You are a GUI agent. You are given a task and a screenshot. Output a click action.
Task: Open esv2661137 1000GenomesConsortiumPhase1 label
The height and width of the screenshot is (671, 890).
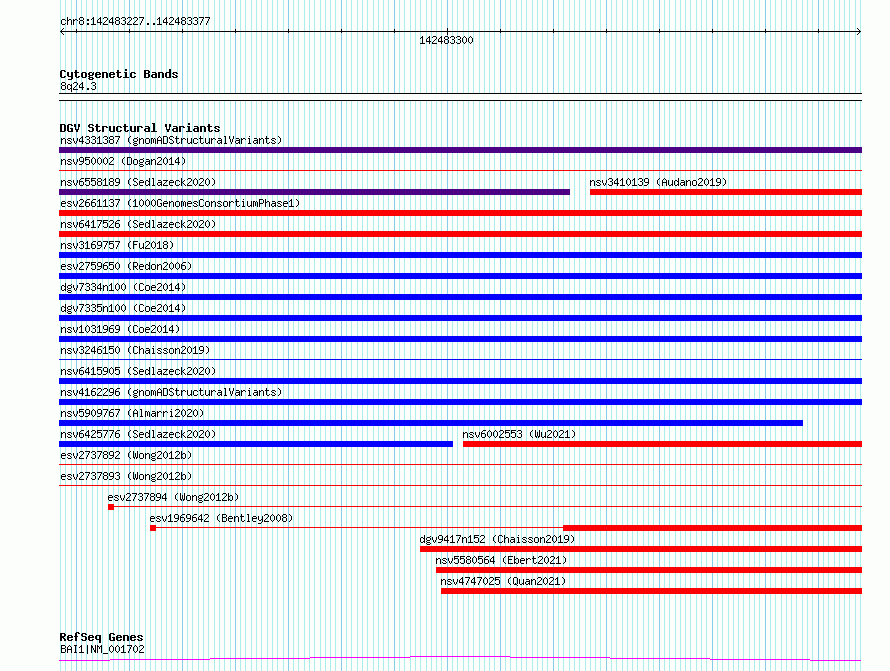pos(180,203)
